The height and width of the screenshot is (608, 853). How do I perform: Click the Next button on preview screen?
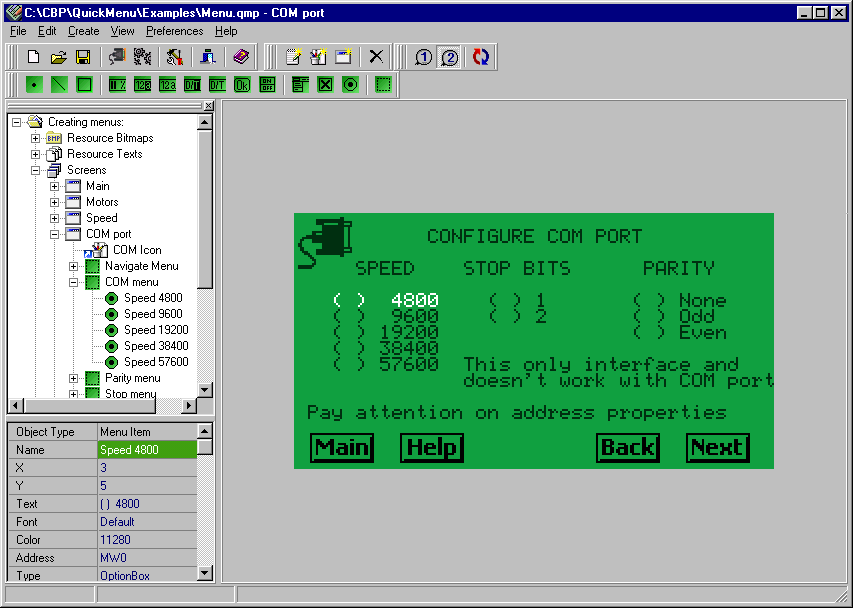click(x=717, y=447)
